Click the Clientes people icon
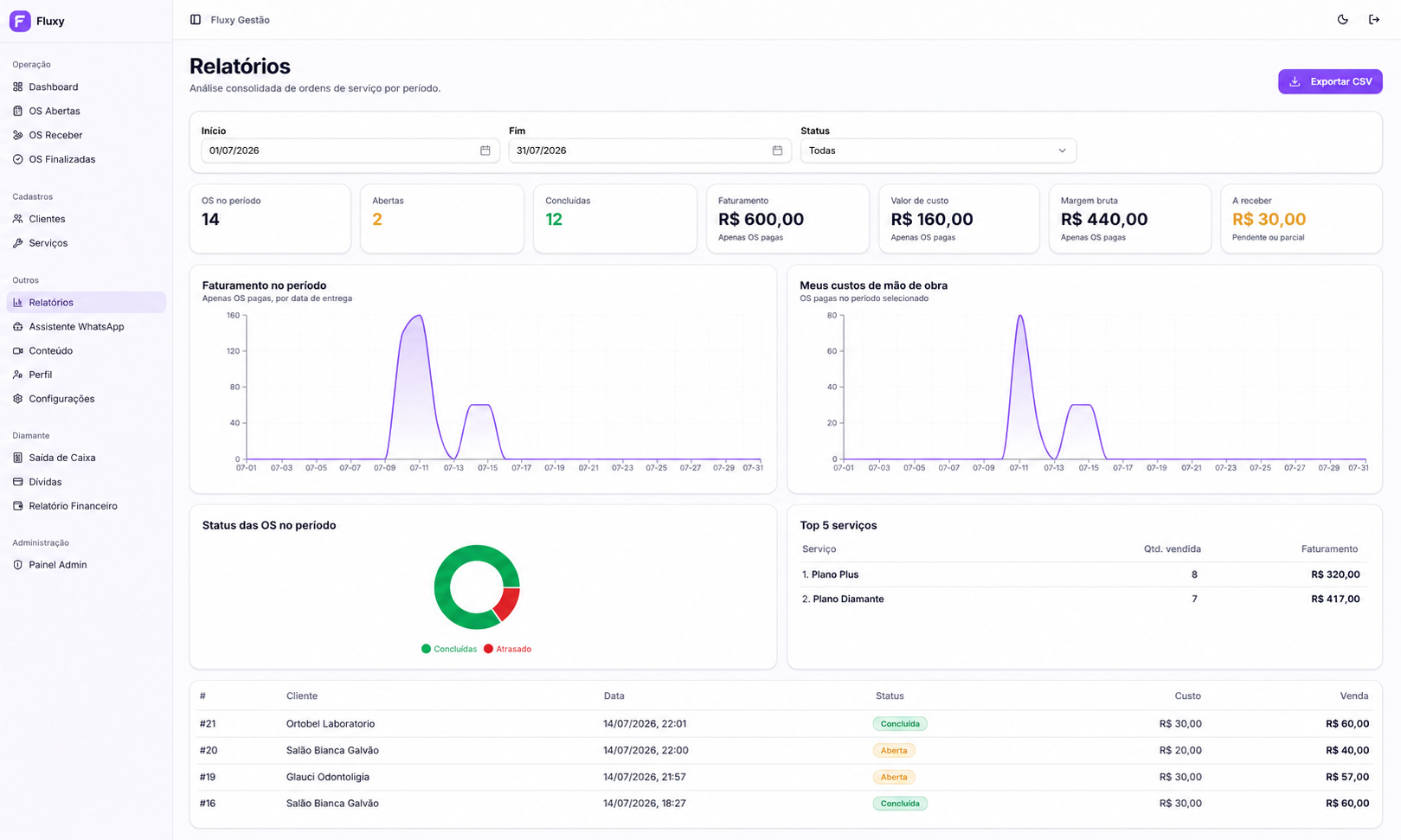1401x840 pixels. [18, 219]
